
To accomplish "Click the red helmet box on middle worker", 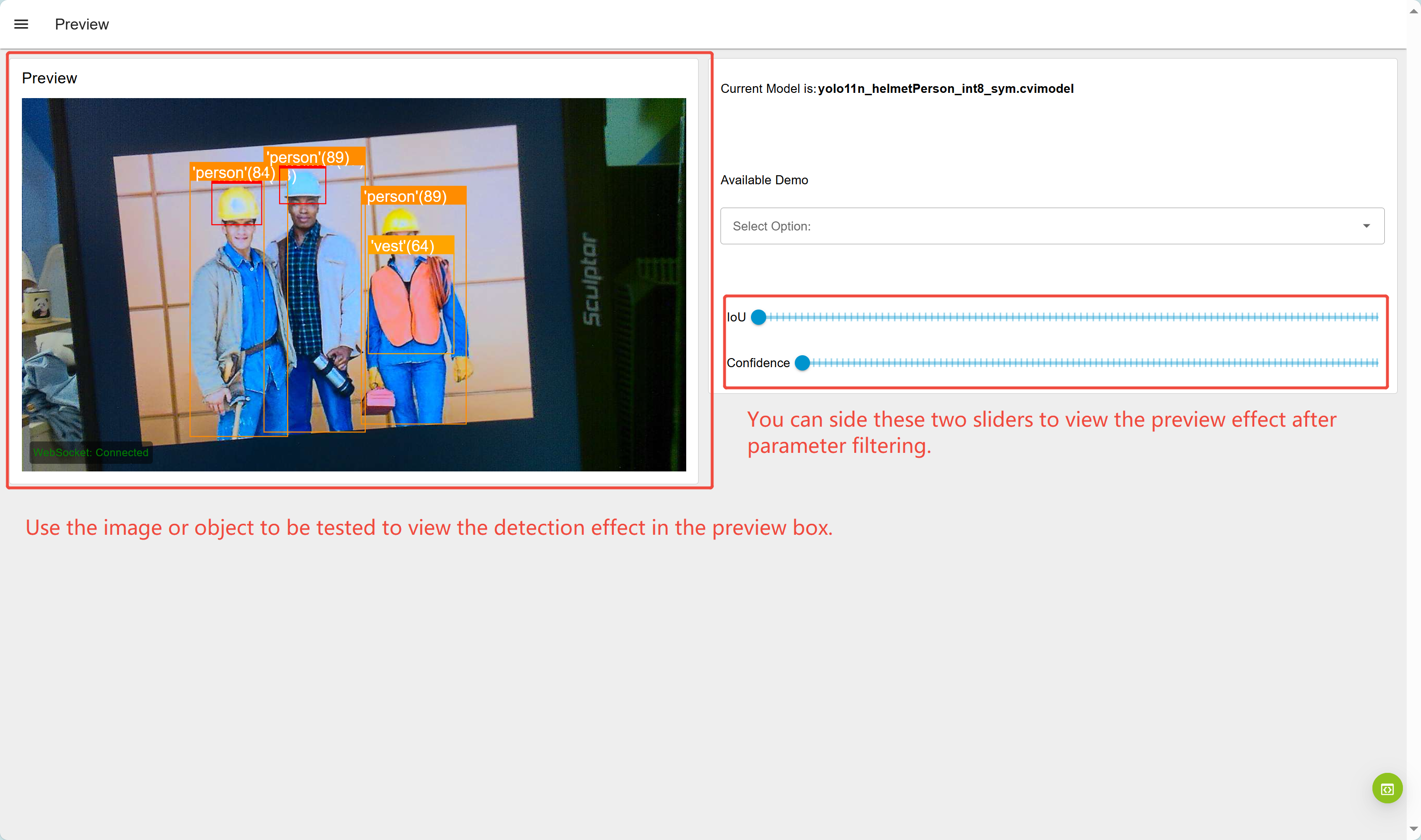I will [x=303, y=186].
